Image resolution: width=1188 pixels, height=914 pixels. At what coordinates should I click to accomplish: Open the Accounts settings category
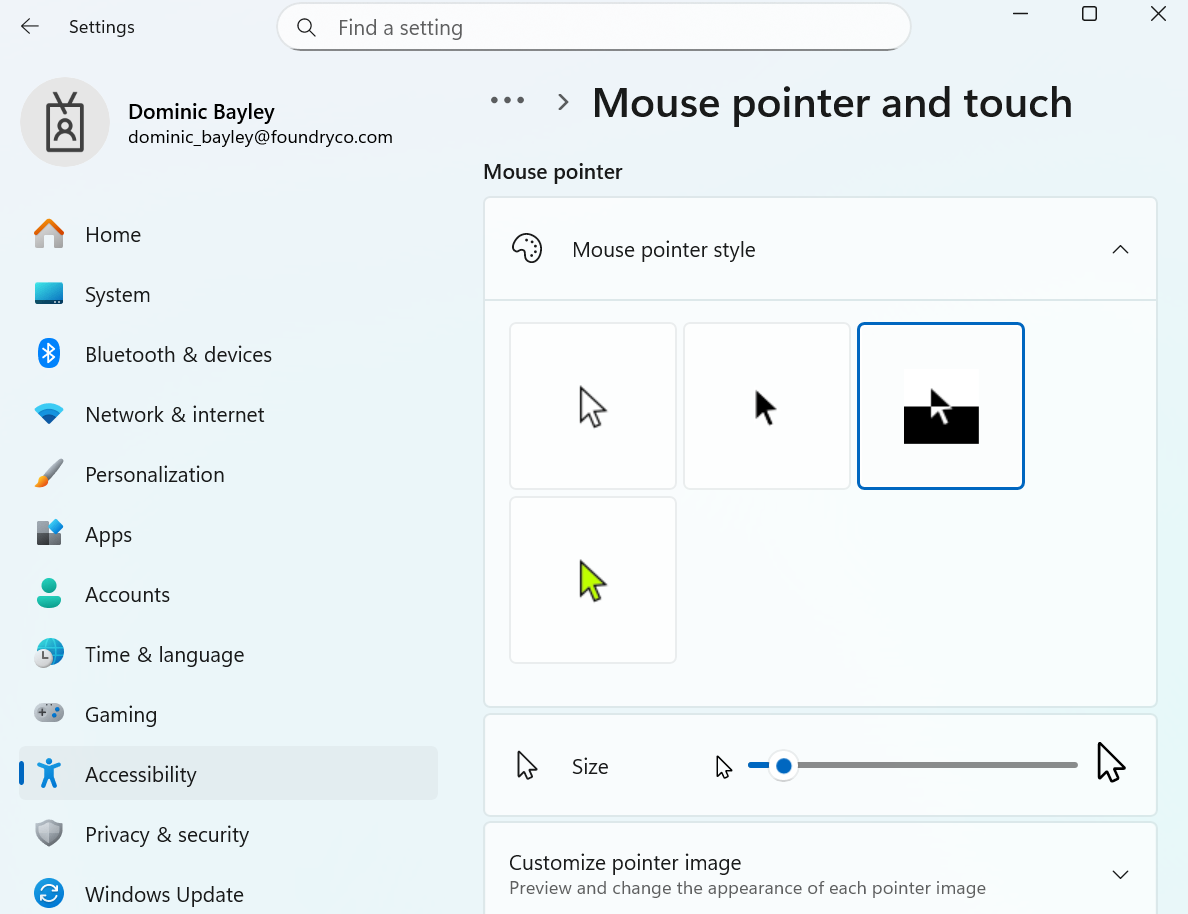127,595
